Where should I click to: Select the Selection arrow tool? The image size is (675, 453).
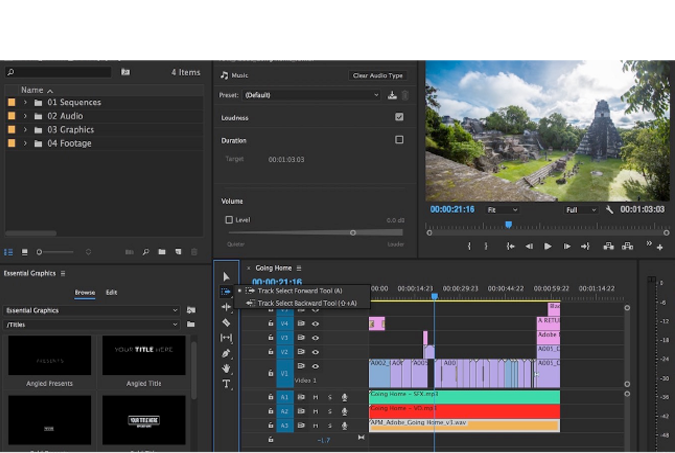point(226,277)
